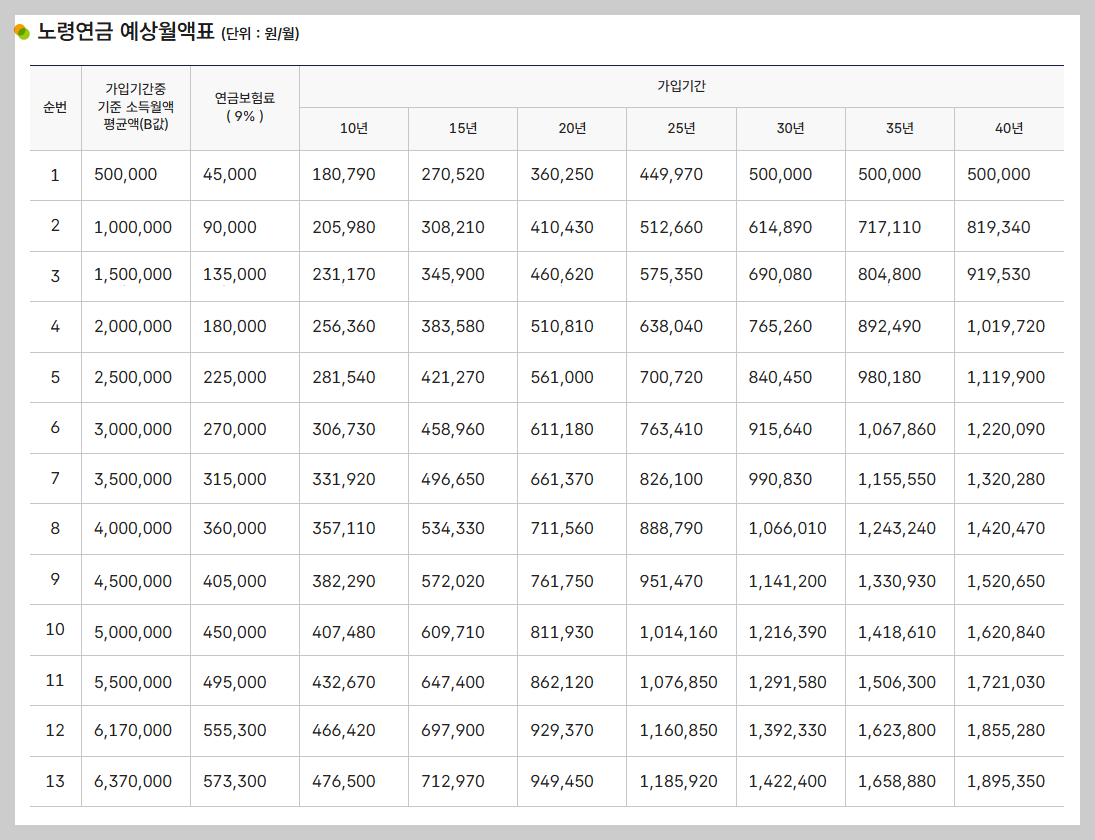Click the 20년 column header
This screenshot has height=840, width=1095.
pos(571,128)
